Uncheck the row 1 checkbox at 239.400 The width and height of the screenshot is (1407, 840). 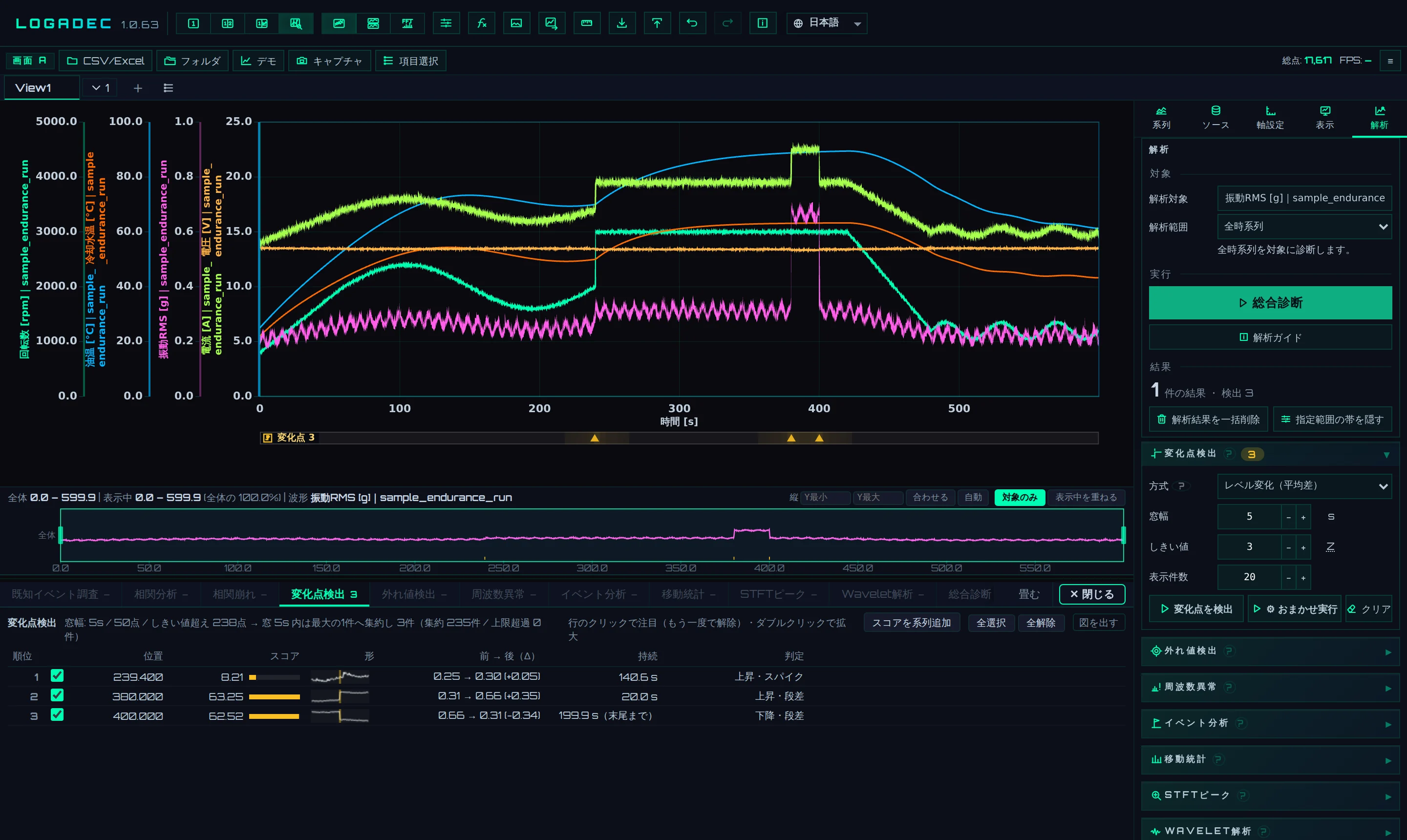tap(57, 675)
